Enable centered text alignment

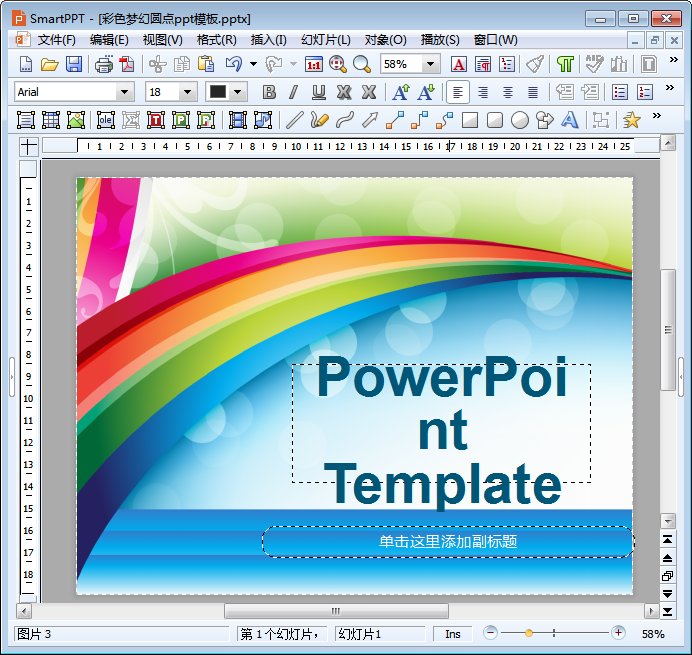[508, 92]
